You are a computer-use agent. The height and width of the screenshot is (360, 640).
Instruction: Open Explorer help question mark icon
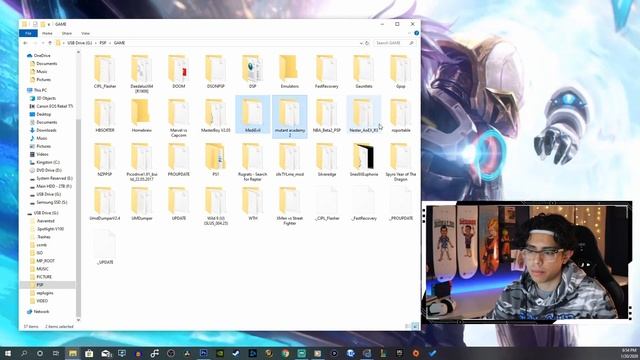(x=416, y=33)
